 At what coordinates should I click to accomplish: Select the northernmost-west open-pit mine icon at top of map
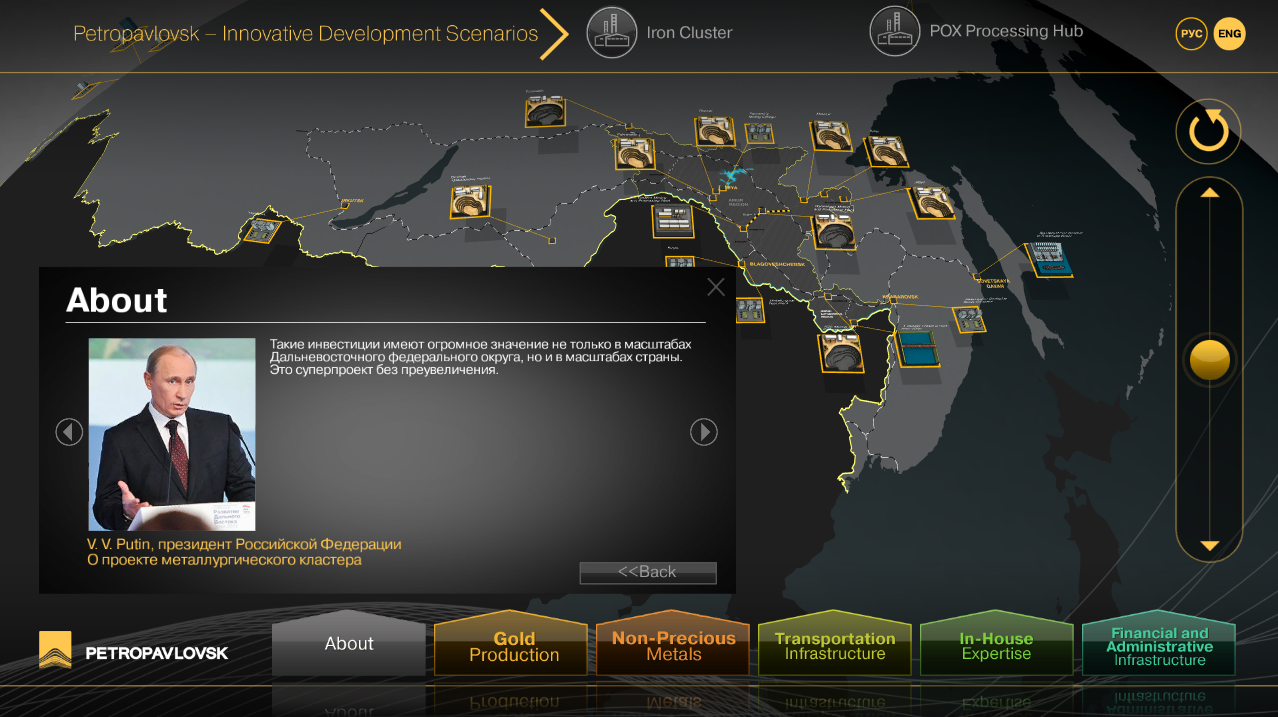tap(546, 111)
